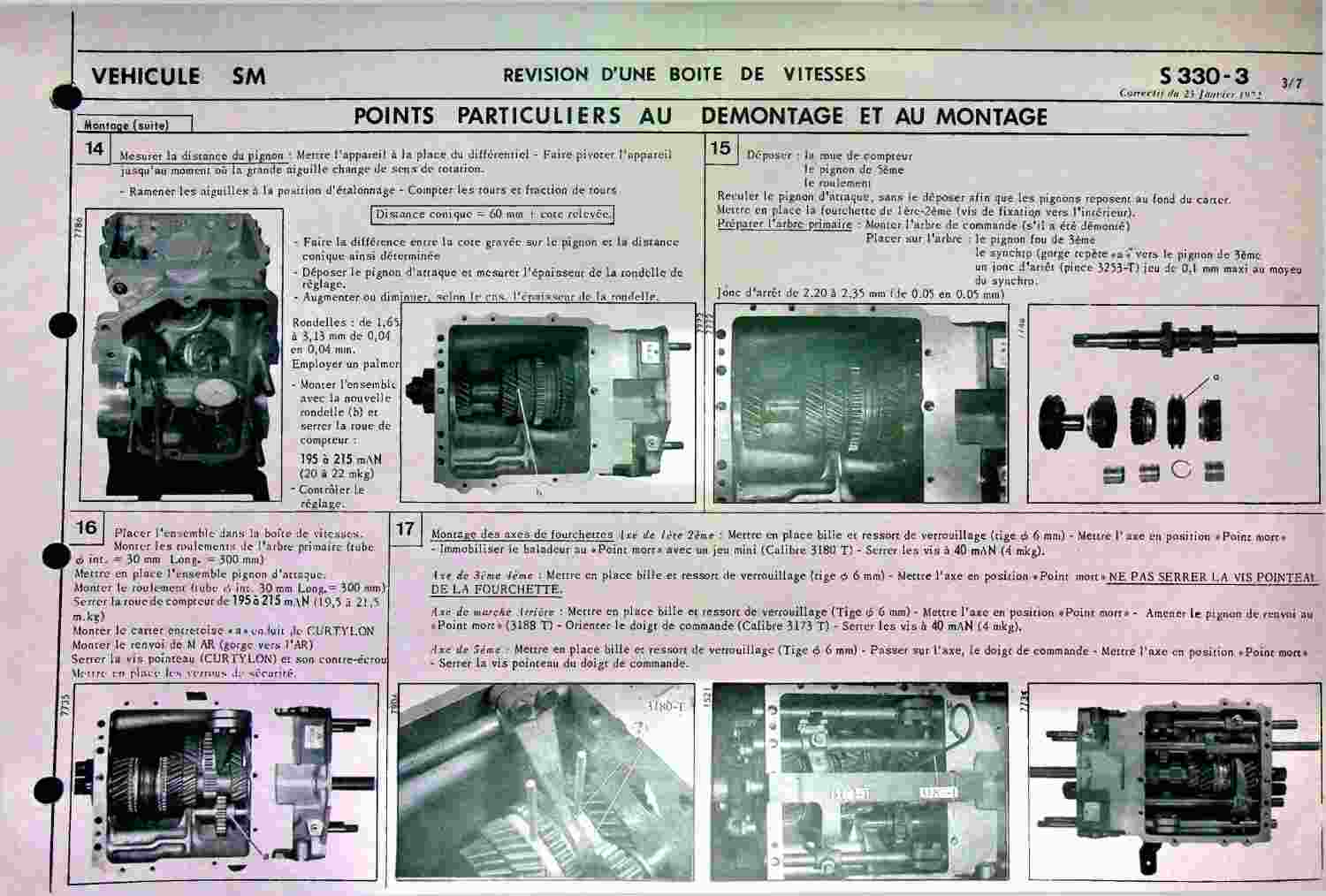1326x896 pixels.
Task: Click the step number 14 box
Action: (95, 148)
